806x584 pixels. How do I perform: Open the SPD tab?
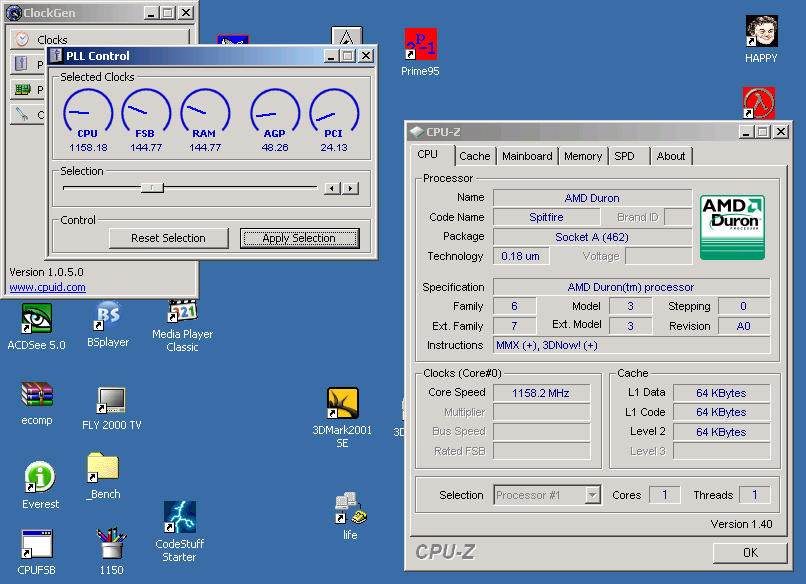click(x=624, y=156)
